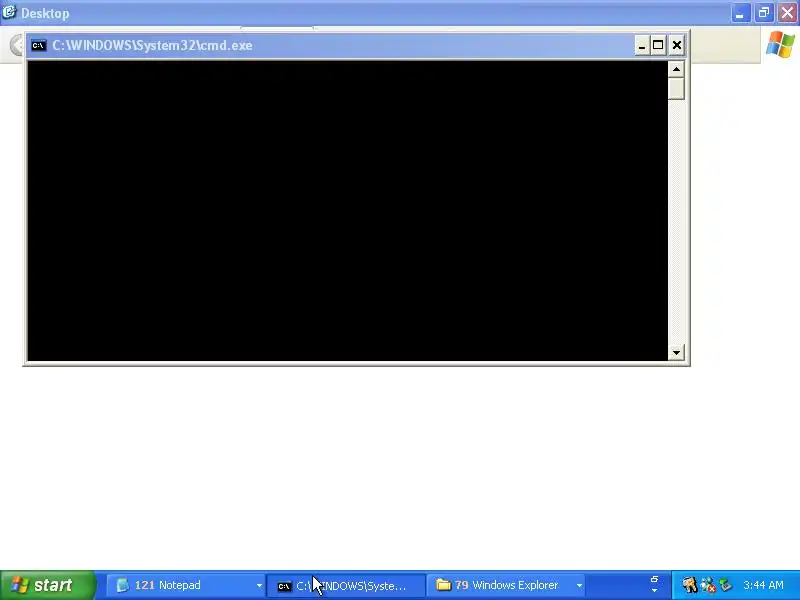The height and width of the screenshot is (600, 800).
Task: Open the 121 Notepad taskbar group
Action: (187, 585)
